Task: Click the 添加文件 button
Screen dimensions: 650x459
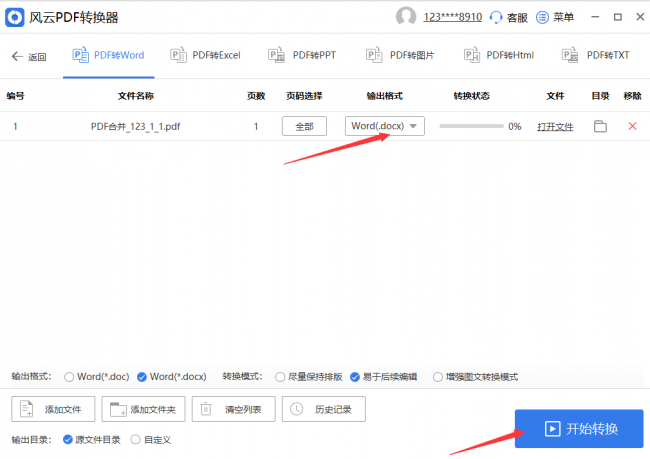Action: pos(53,409)
